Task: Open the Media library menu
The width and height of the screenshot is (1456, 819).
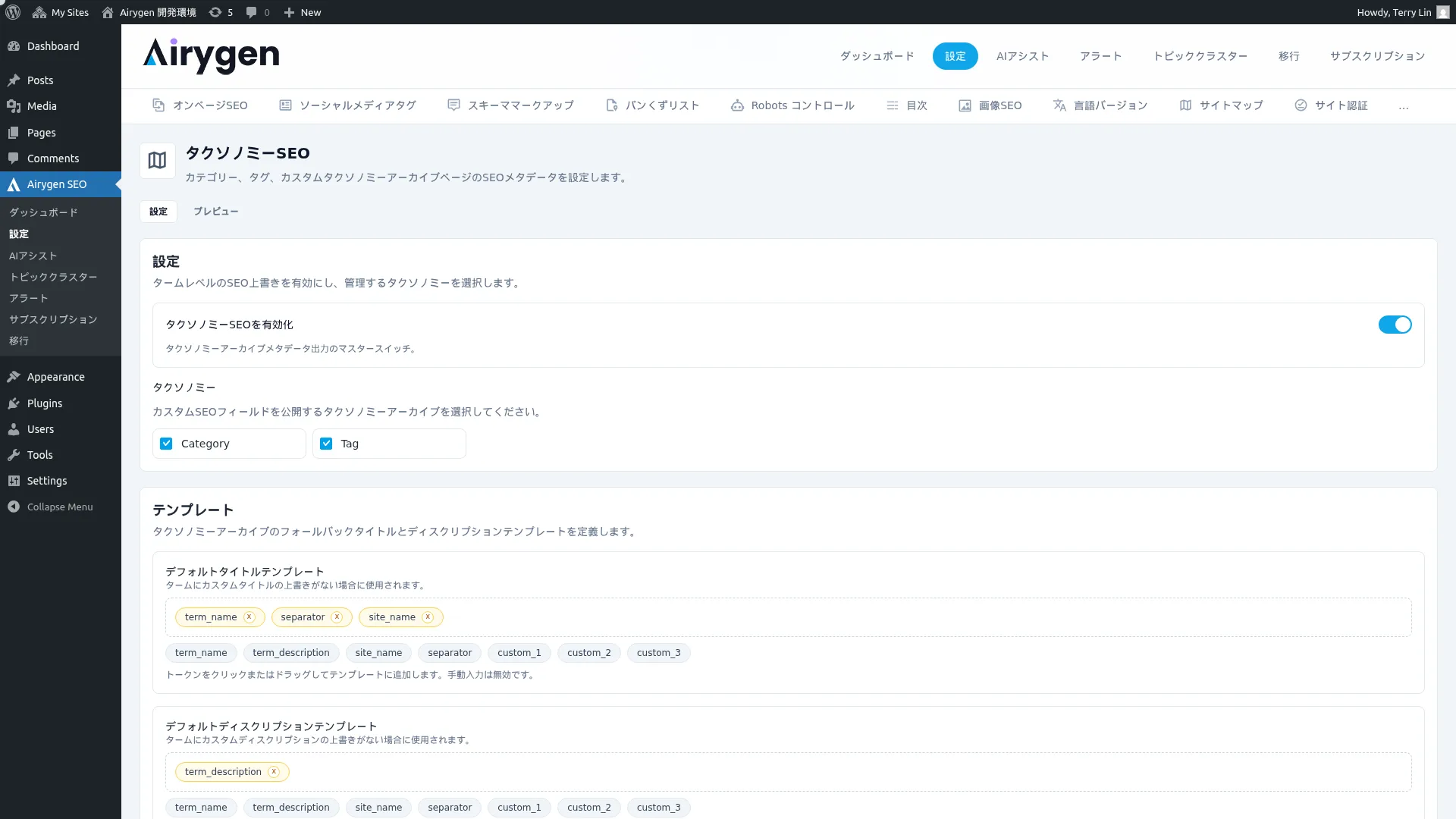Action: [61, 106]
